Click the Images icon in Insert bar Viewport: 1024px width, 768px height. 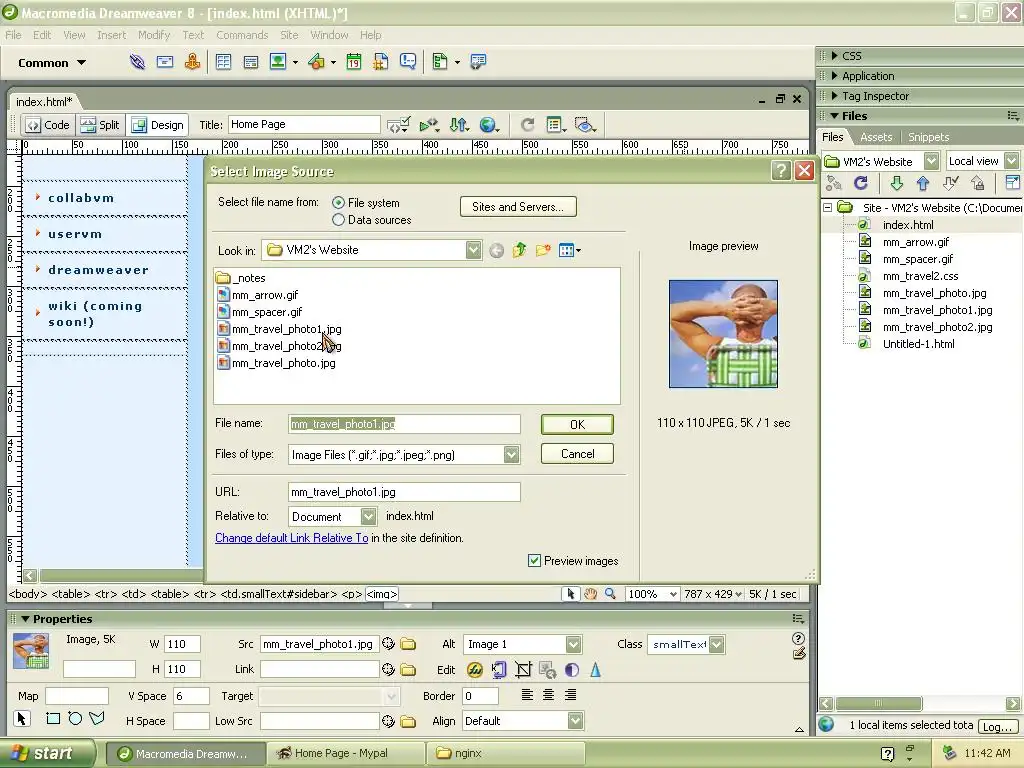[278, 62]
